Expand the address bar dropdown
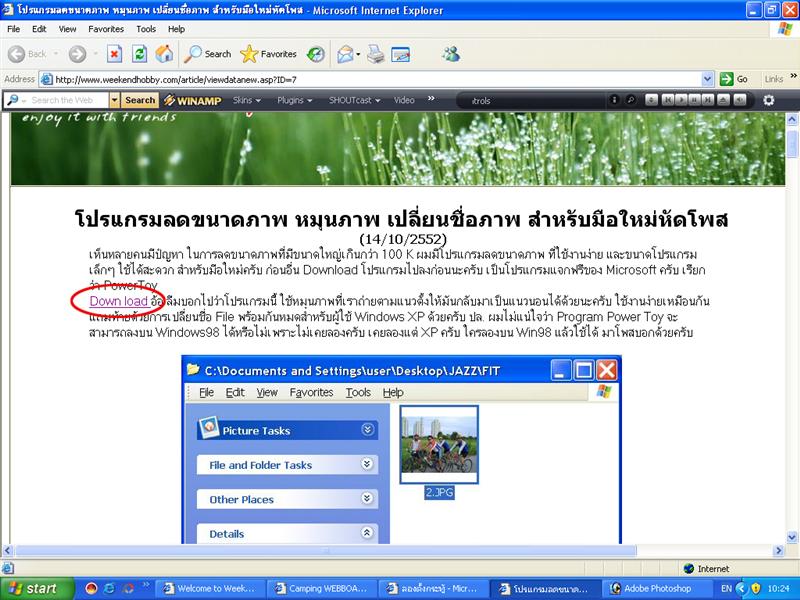 (x=707, y=79)
